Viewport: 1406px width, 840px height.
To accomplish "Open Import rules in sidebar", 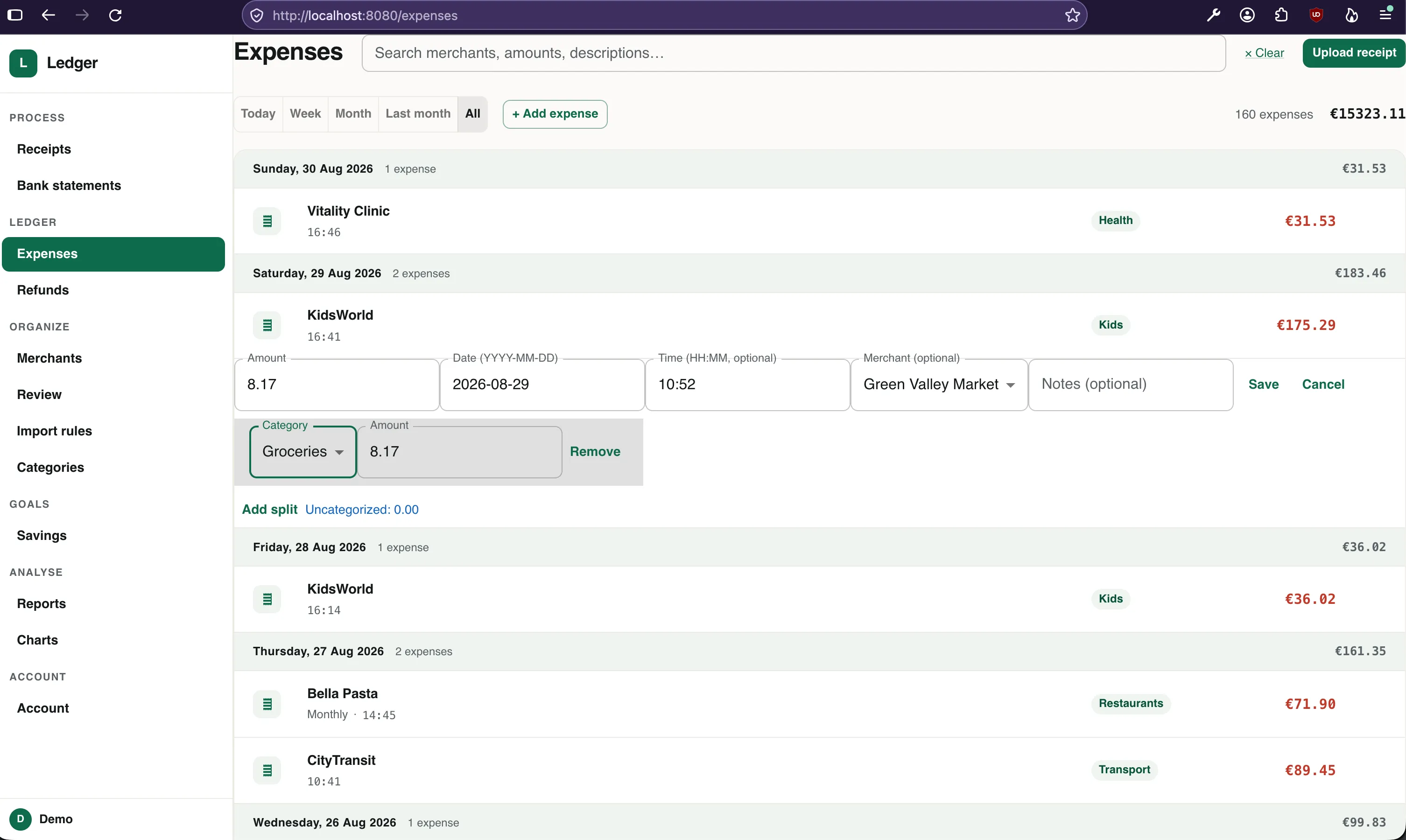I will pyautogui.click(x=113, y=431).
